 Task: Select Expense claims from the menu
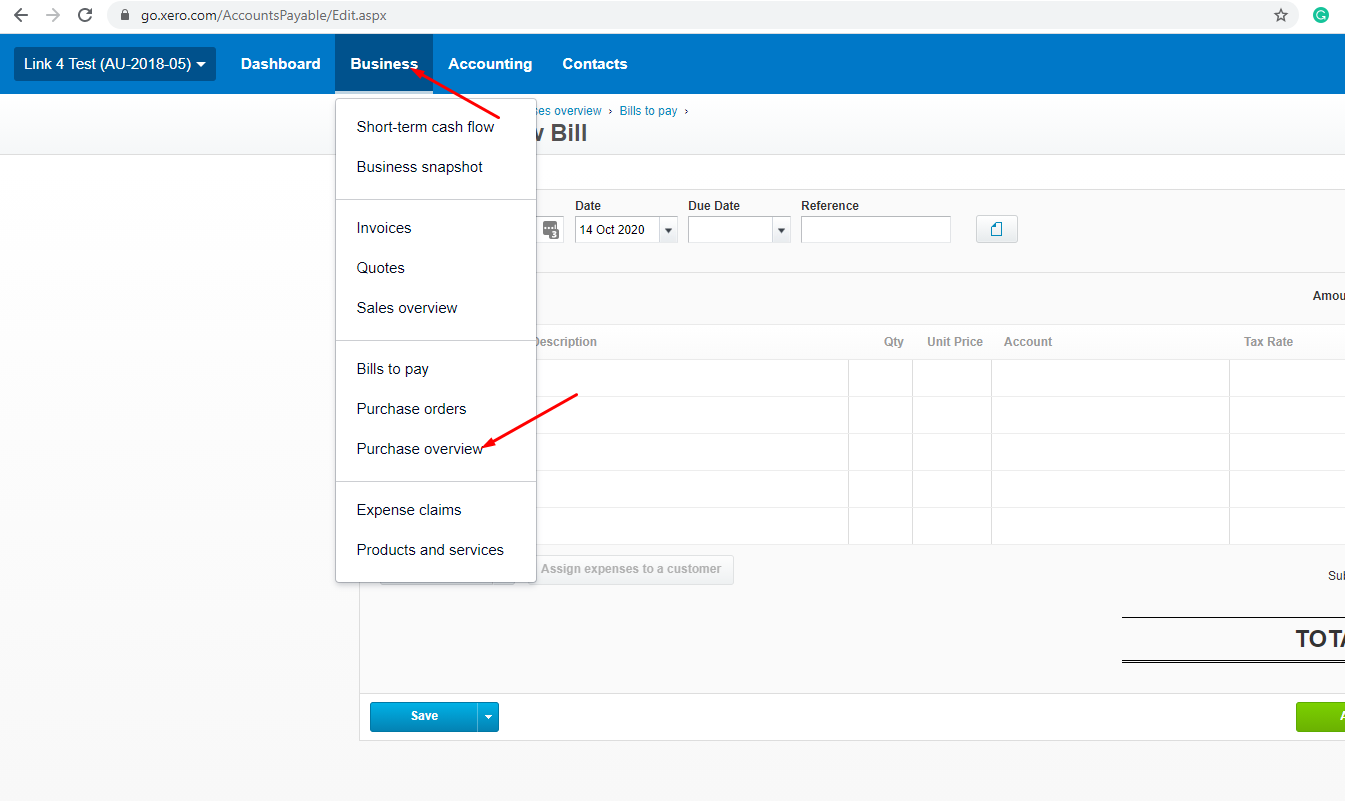(x=409, y=510)
